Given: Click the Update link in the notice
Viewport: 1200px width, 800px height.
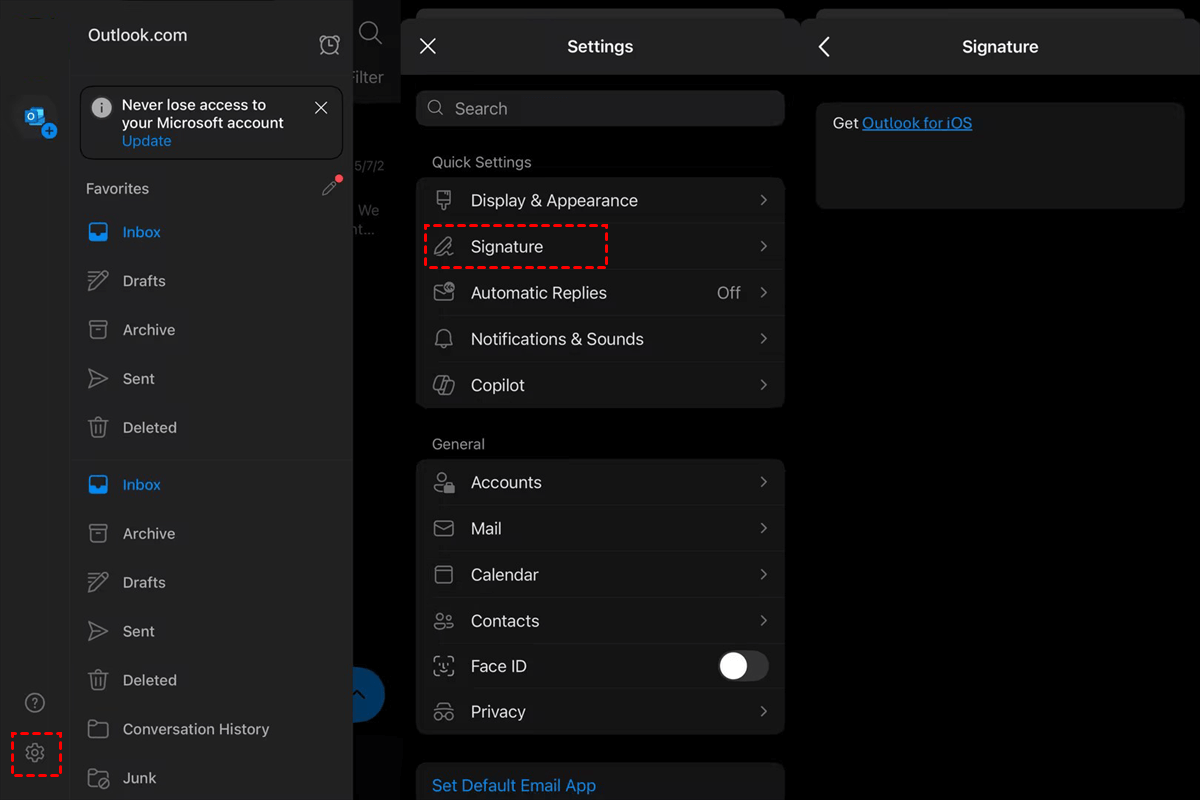Looking at the screenshot, I should [146, 141].
